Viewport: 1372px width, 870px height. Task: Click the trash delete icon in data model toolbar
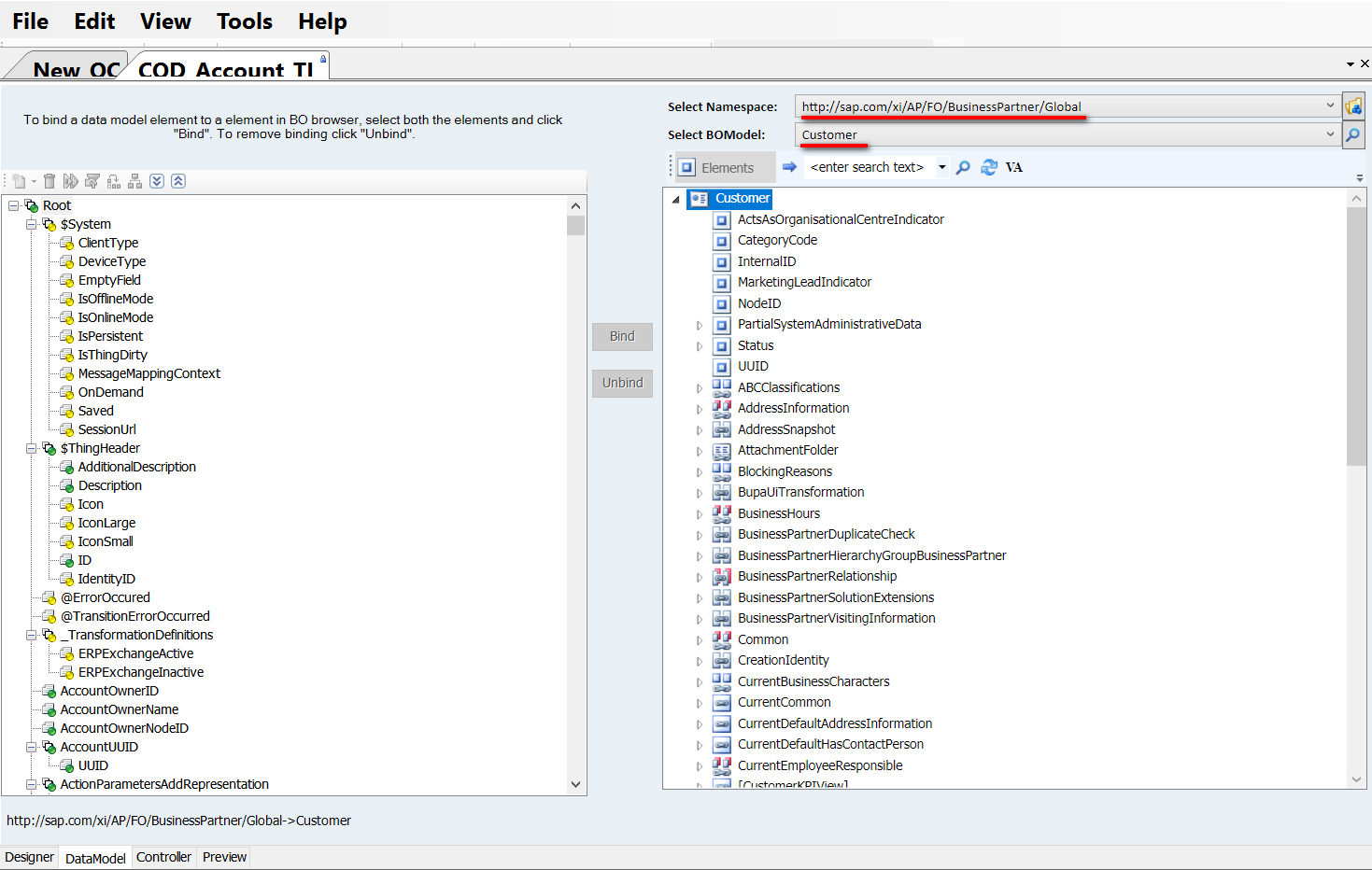coord(50,181)
